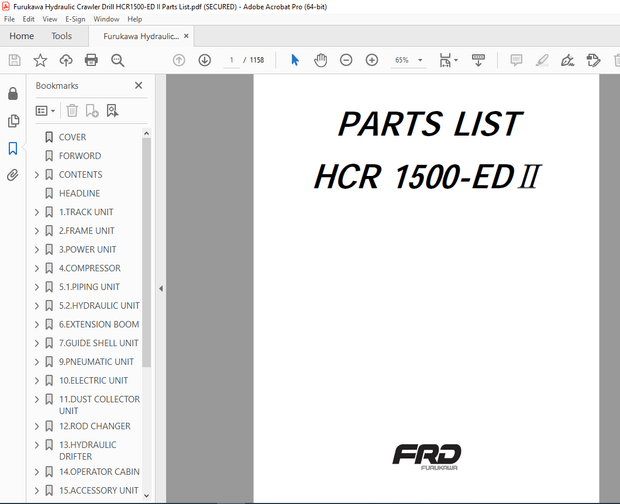
Task: Switch to the Tools tab
Action: (x=61, y=36)
